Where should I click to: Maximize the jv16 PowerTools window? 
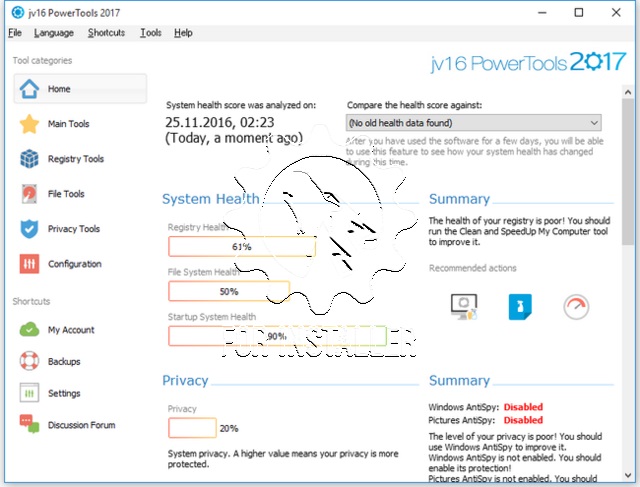(x=579, y=13)
